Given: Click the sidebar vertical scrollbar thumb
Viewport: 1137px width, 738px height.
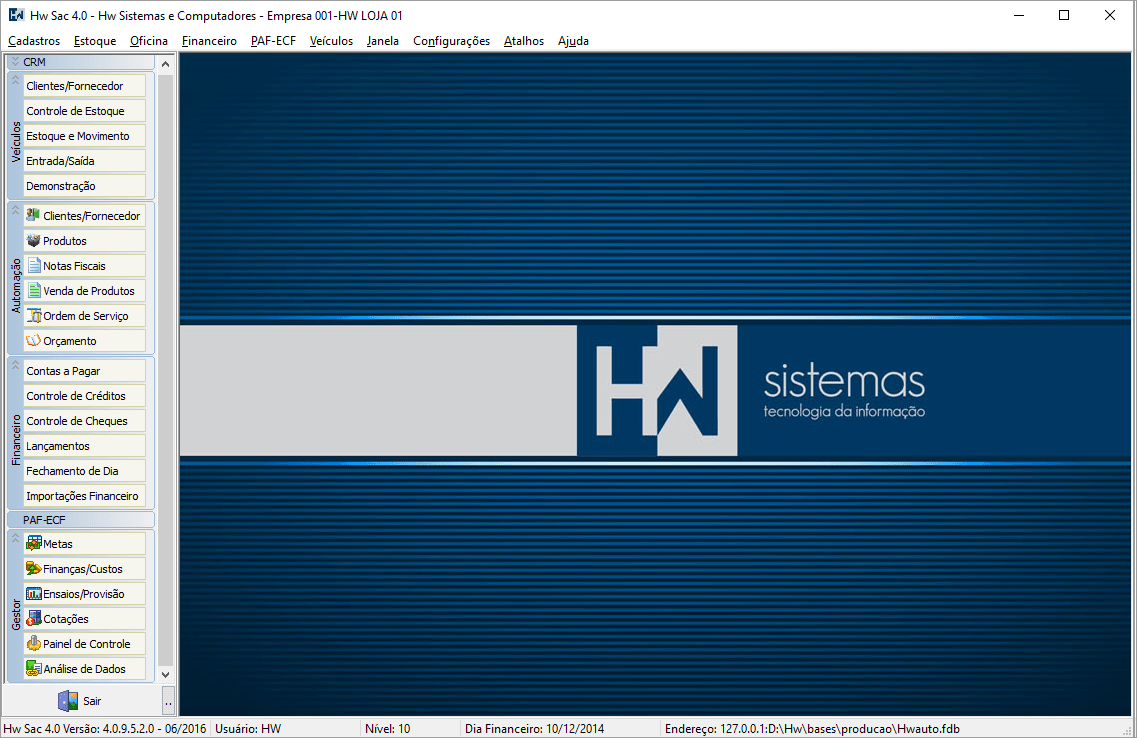Looking at the screenshot, I should [x=165, y=370].
